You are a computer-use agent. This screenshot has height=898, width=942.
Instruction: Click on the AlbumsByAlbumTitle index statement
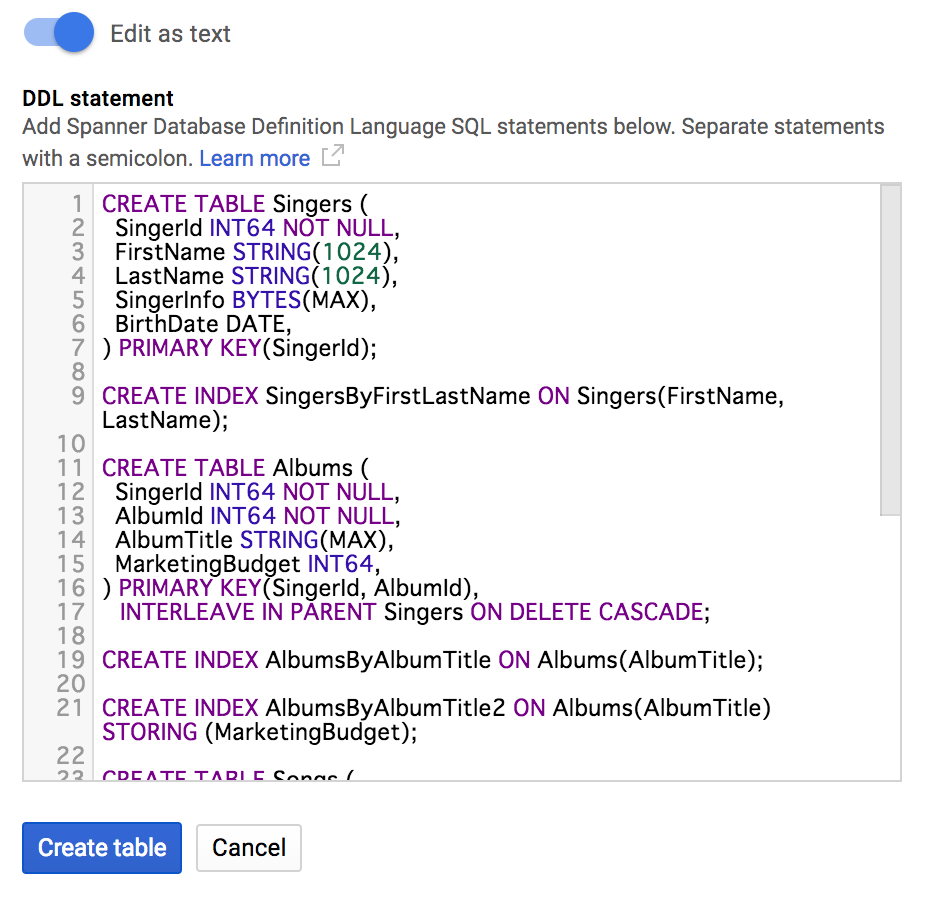[433, 660]
